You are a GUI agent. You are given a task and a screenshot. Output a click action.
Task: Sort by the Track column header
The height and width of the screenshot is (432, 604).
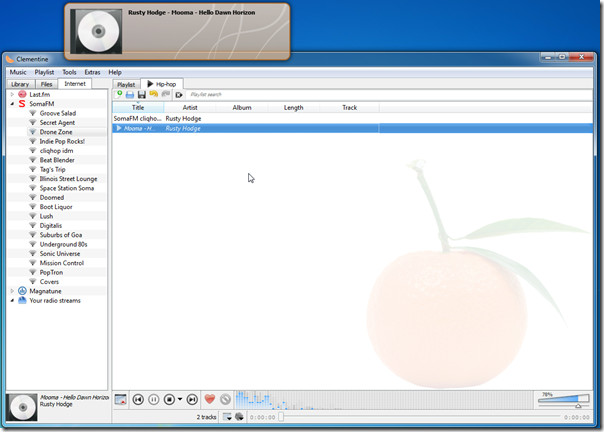[349, 108]
